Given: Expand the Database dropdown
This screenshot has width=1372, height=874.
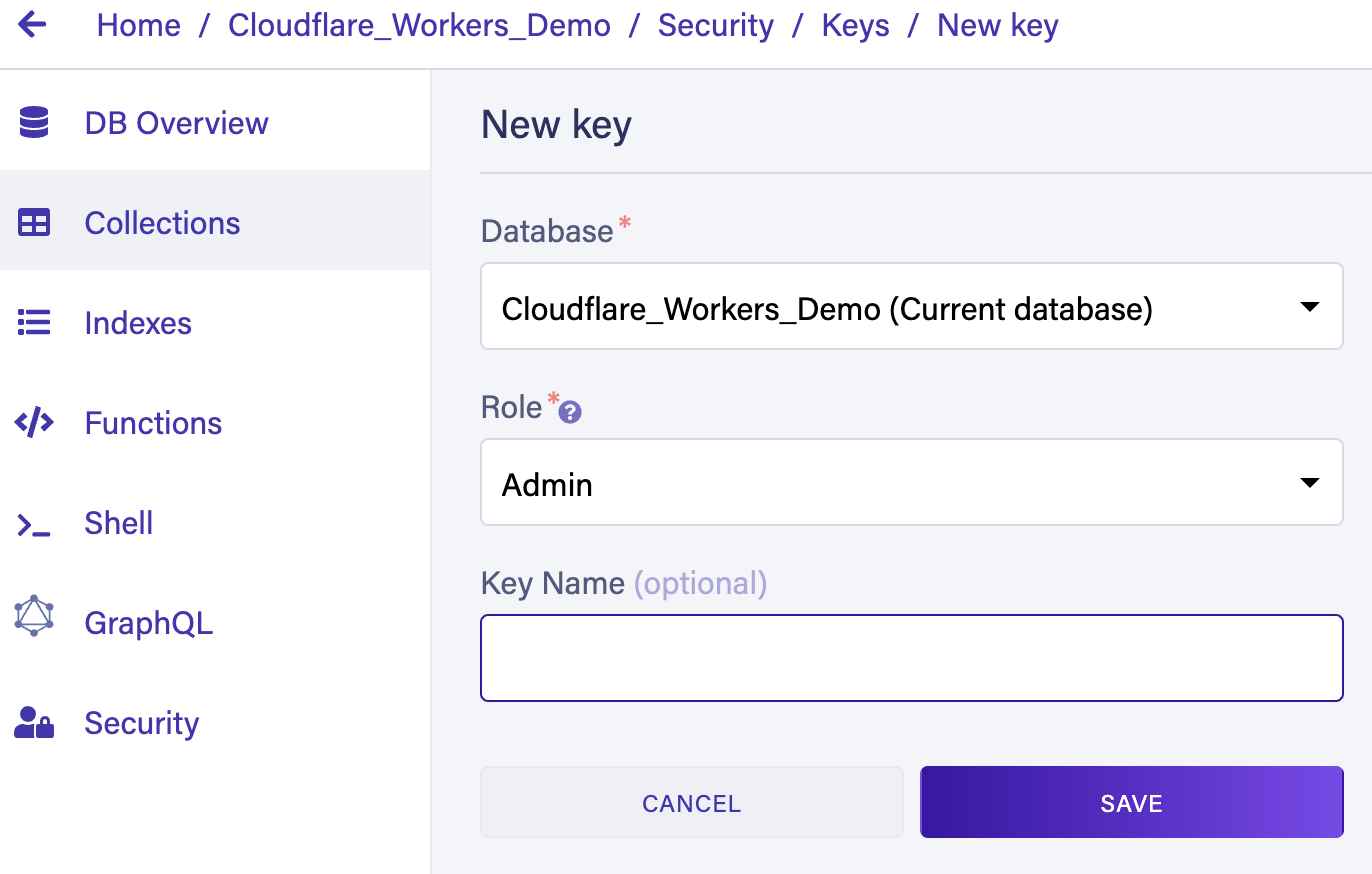Looking at the screenshot, I should pos(911,306).
